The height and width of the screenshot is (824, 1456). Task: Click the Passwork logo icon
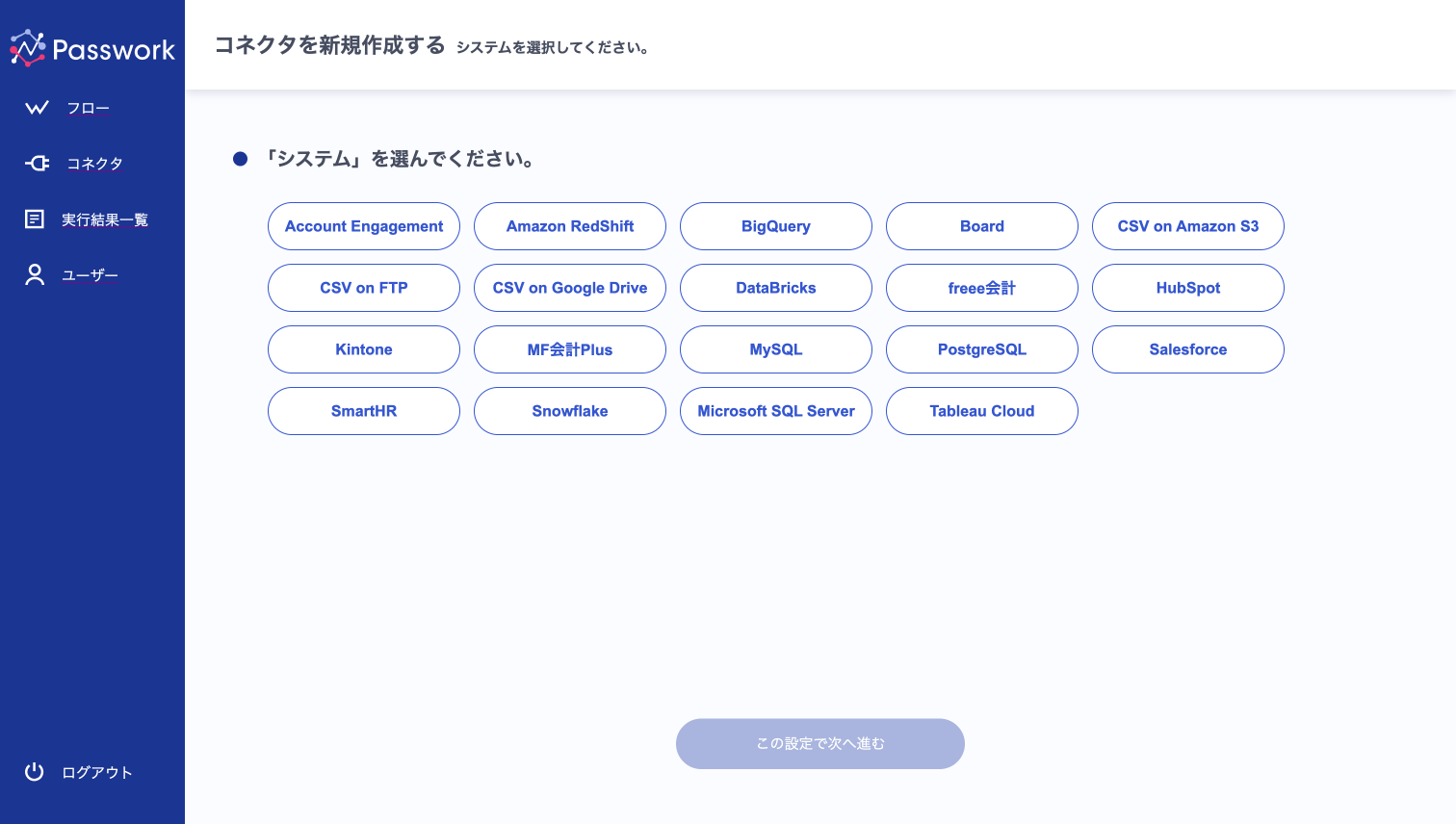[28, 48]
